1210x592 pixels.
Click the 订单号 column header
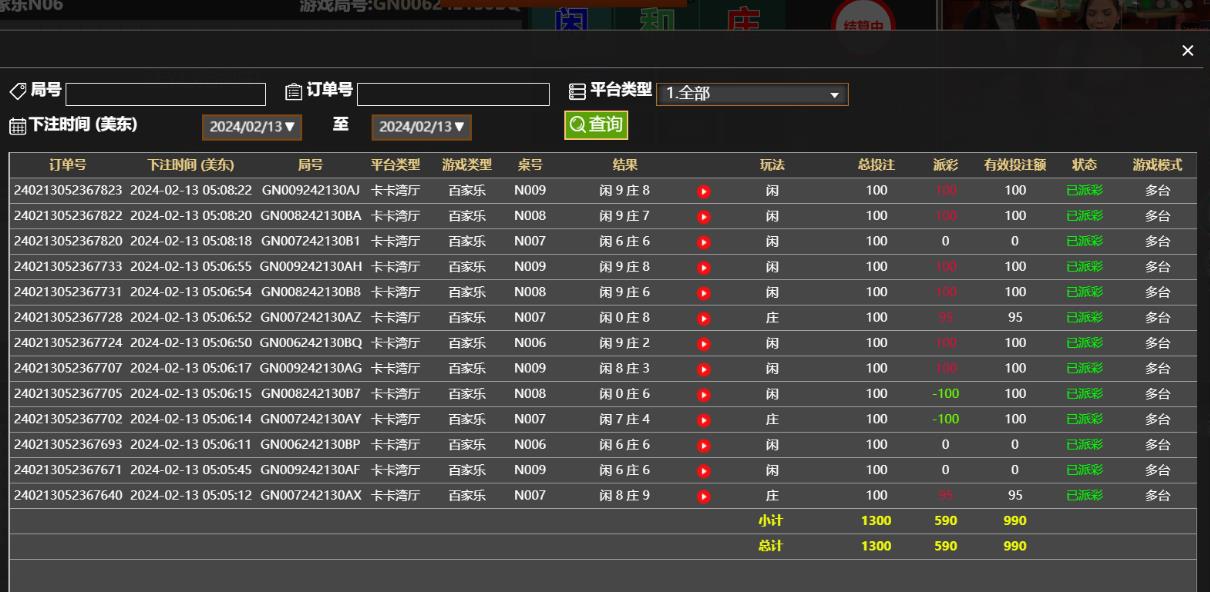[68, 165]
